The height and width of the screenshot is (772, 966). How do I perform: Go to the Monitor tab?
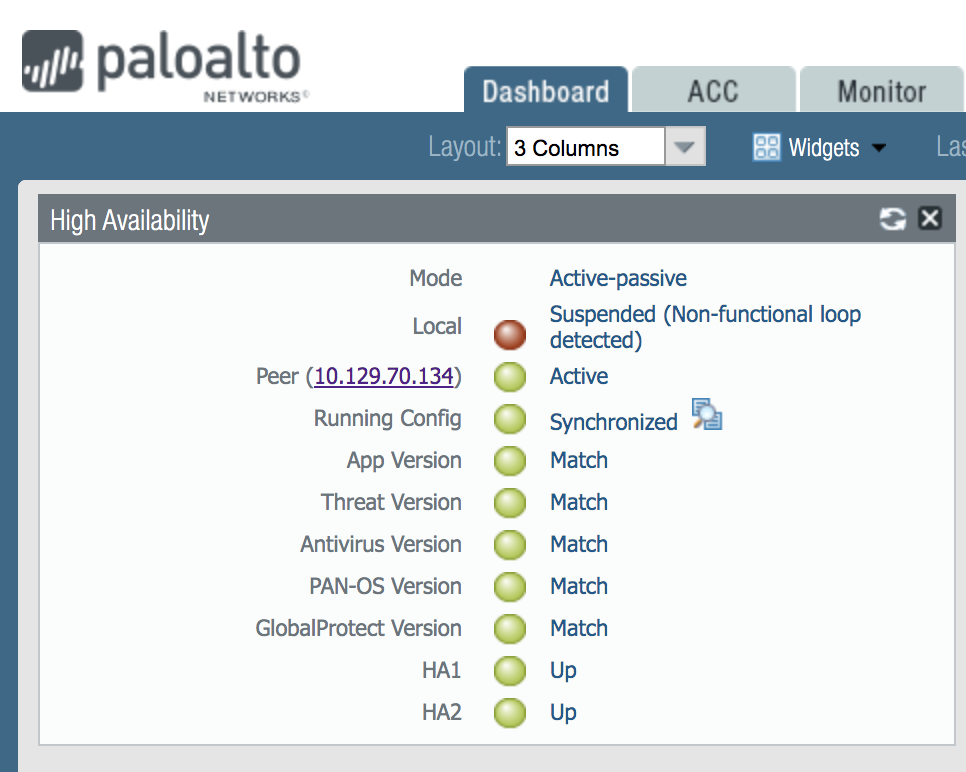(x=882, y=92)
